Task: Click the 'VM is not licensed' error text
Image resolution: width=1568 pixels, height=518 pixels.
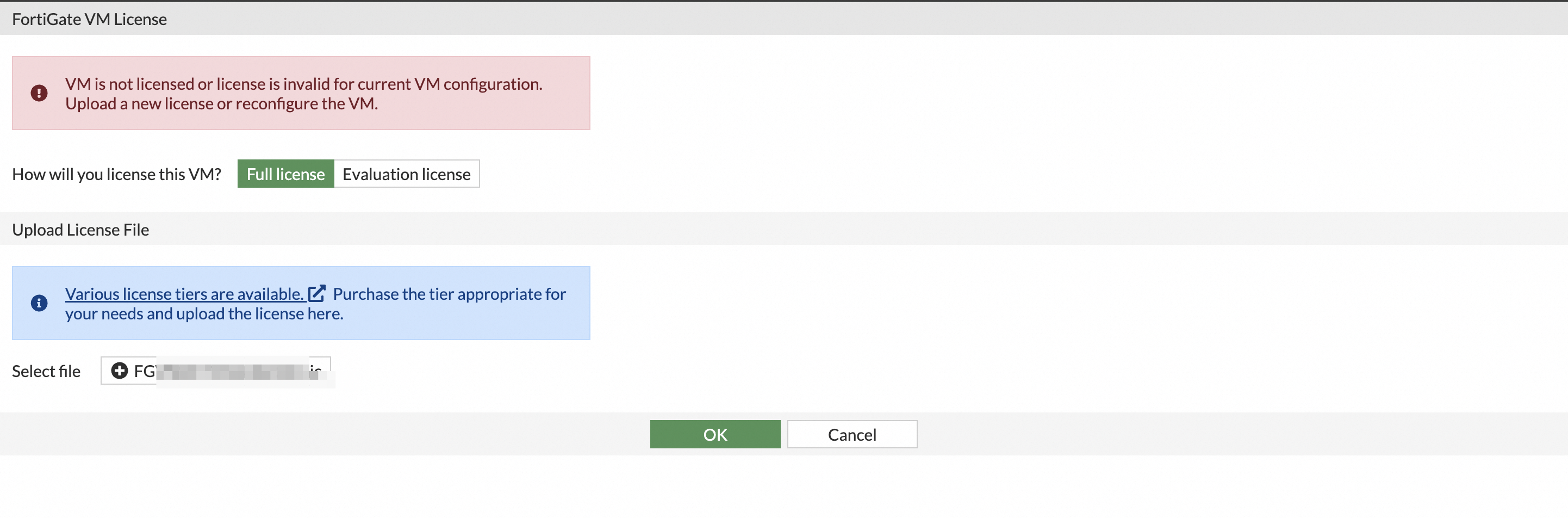Action: pyautogui.click(x=303, y=83)
